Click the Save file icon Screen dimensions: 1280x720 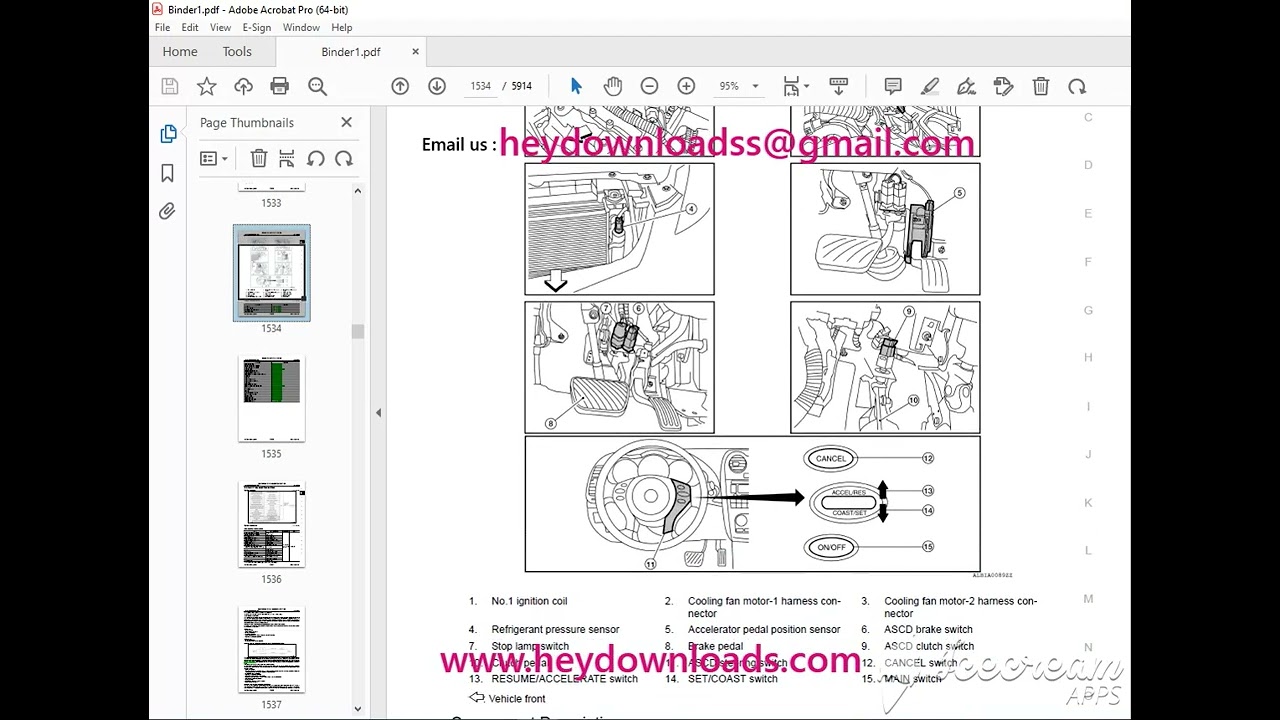(170, 87)
